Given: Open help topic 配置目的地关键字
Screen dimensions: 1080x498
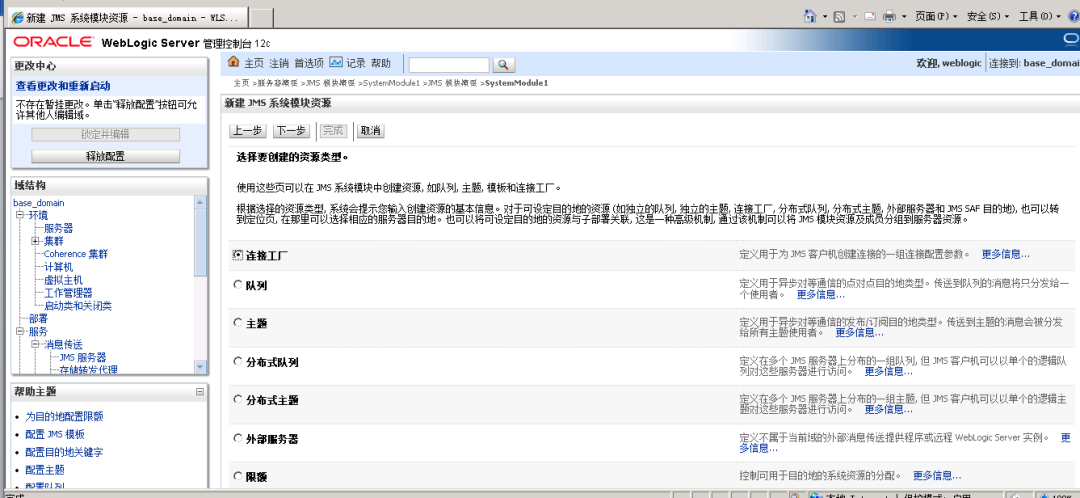Looking at the screenshot, I should point(65,453).
